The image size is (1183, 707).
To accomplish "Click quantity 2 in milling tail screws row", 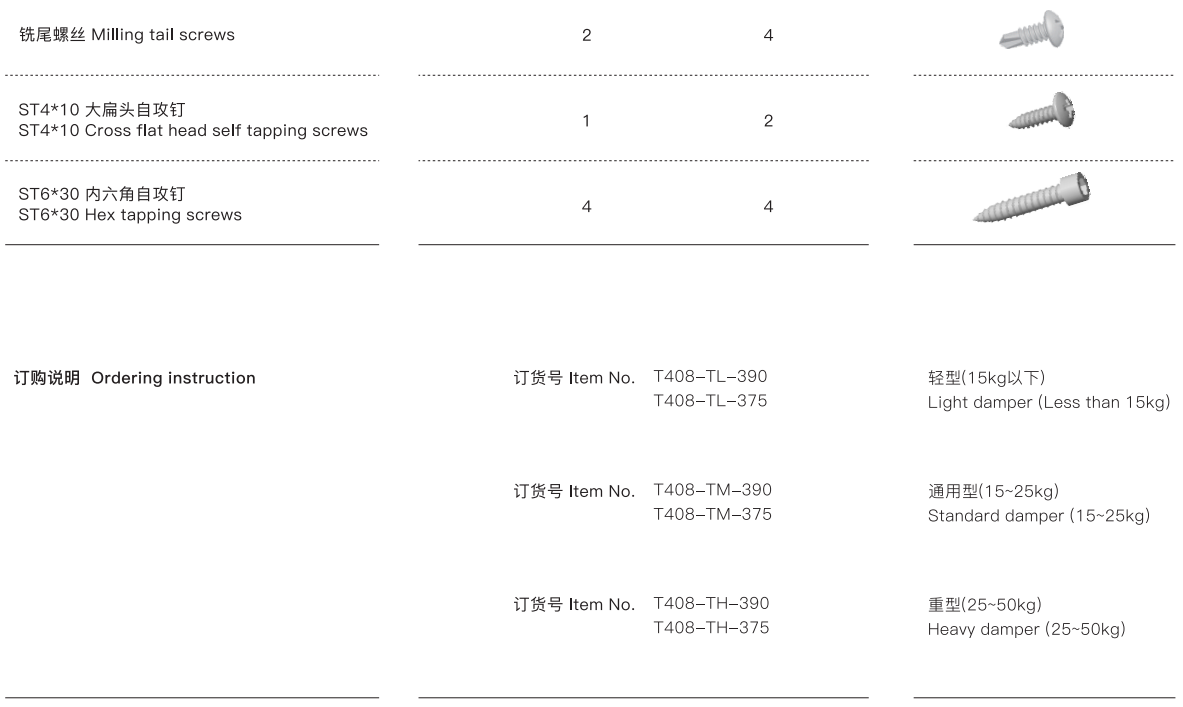I will click(x=586, y=35).
